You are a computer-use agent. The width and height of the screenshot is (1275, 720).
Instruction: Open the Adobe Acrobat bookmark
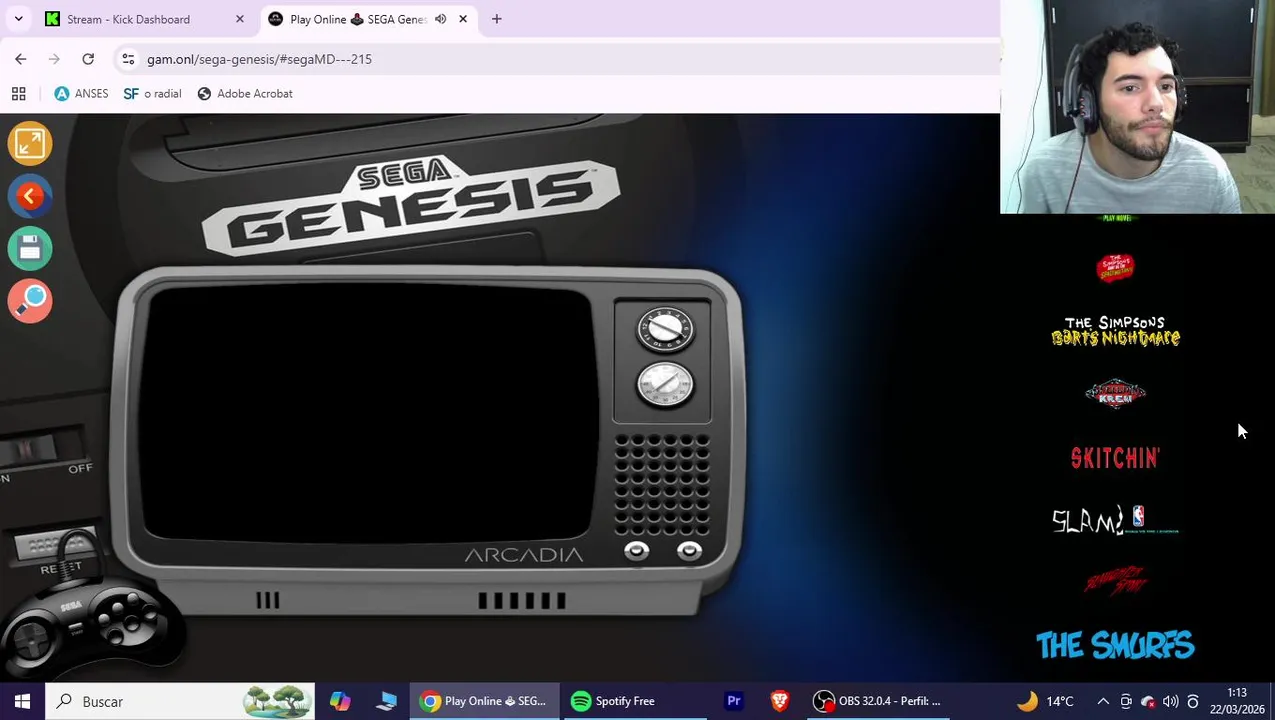tap(245, 93)
